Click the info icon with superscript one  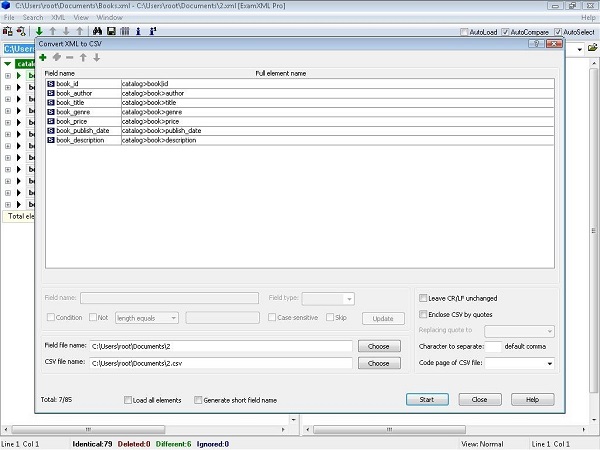(x=153, y=31)
